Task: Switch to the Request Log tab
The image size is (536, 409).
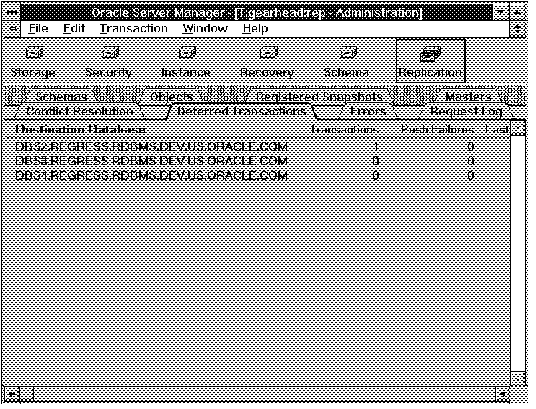Action: 466,111
